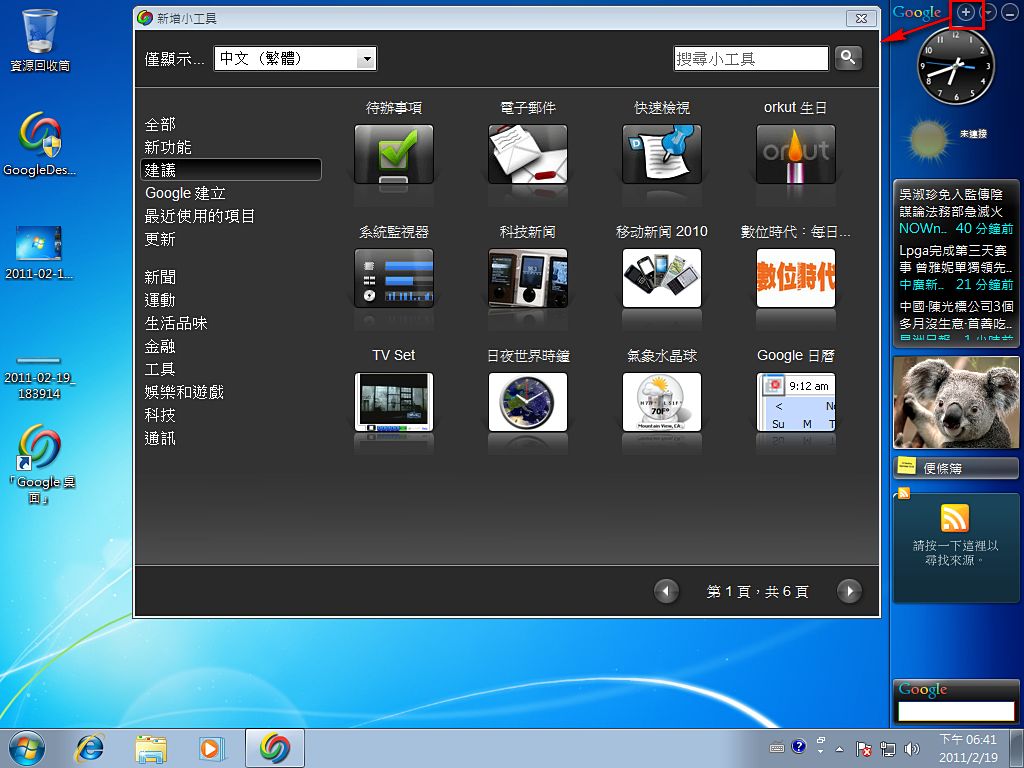
Task: Select the 「Google 桌面」 shortcut icon
Action: pyautogui.click(x=42, y=464)
